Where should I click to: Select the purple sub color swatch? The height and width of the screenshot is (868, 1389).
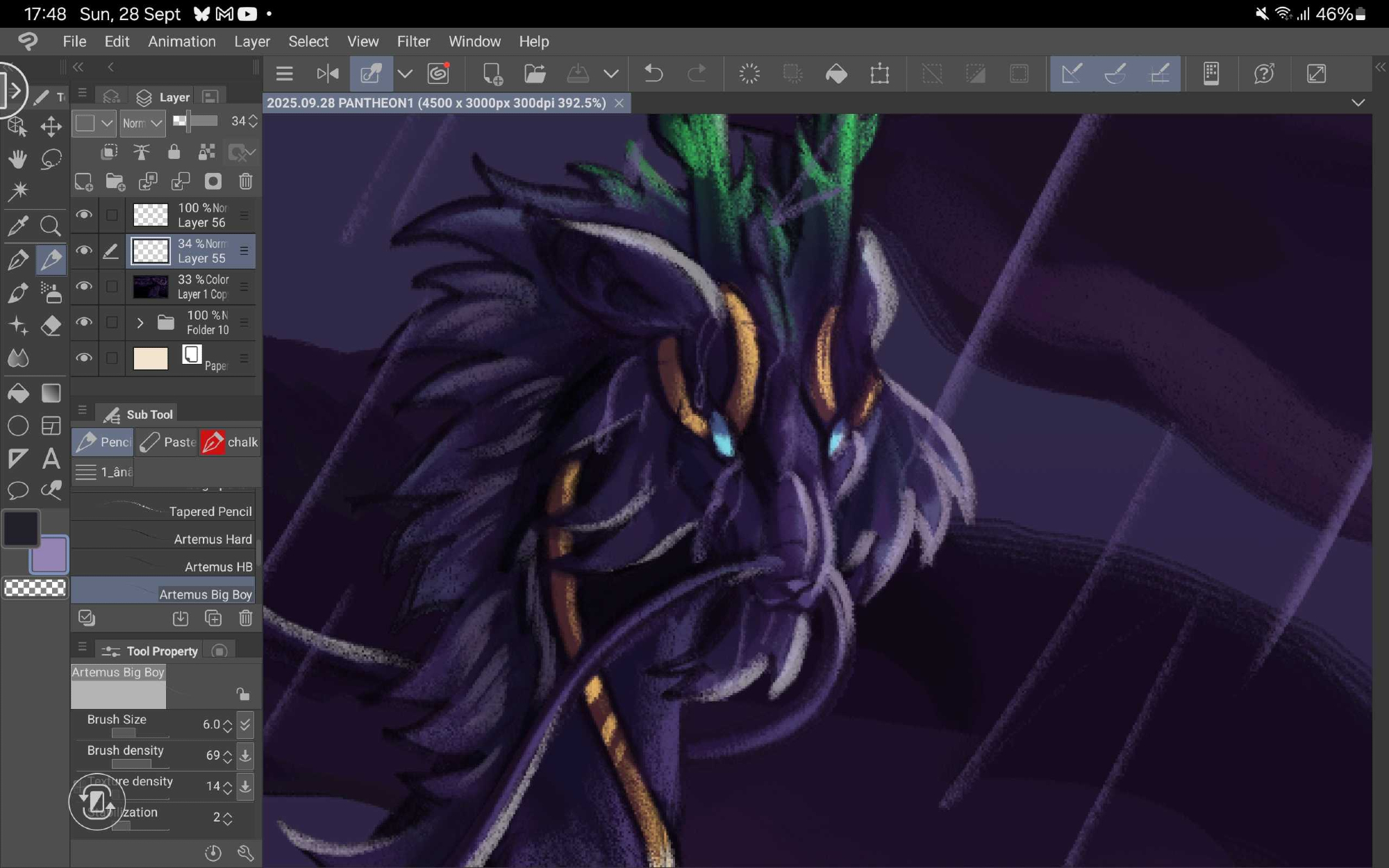50,555
